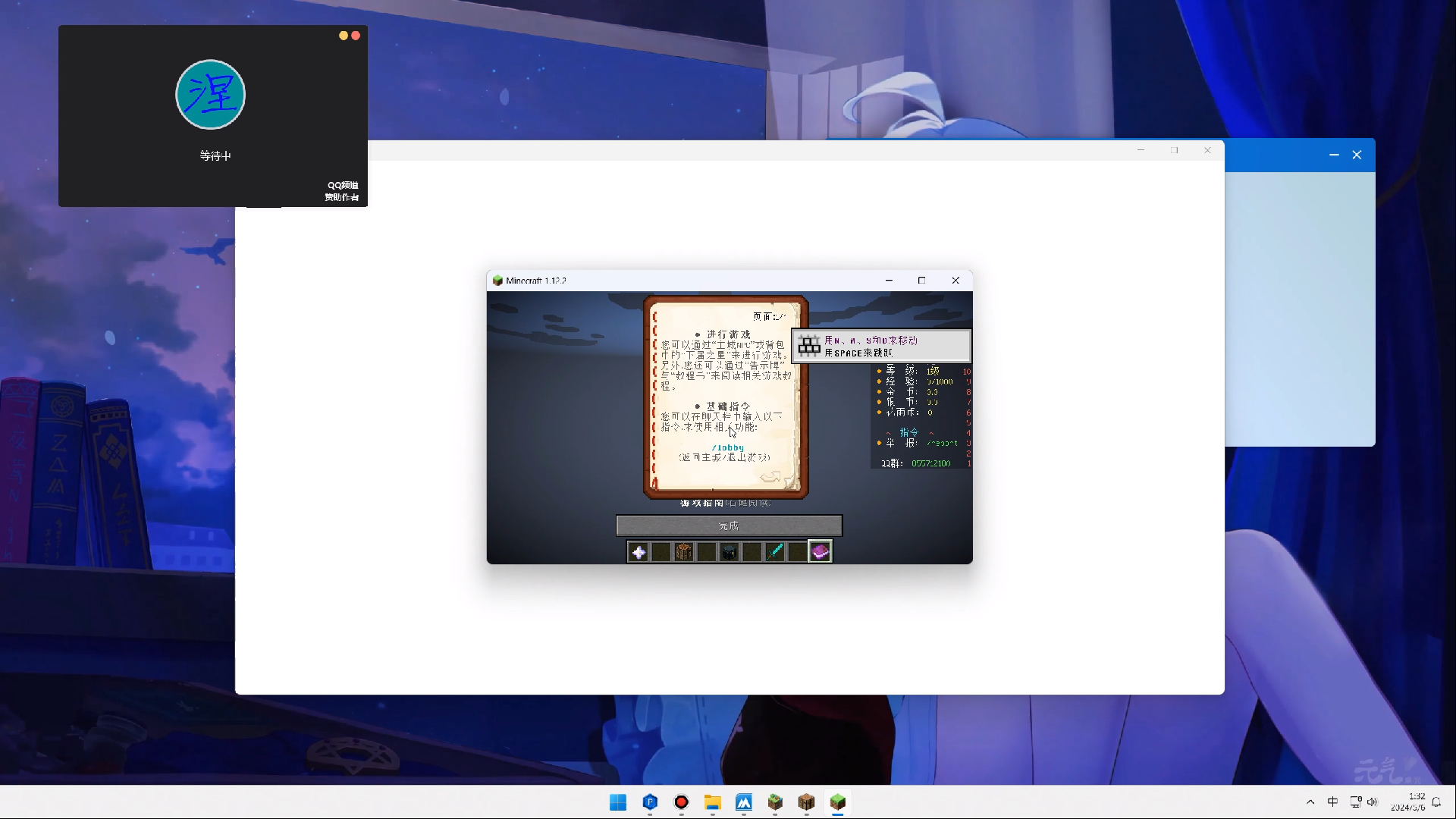Screen dimensions: 1456x819
Task: Open the blue hexagon P app in taskbar
Action: 650,802
